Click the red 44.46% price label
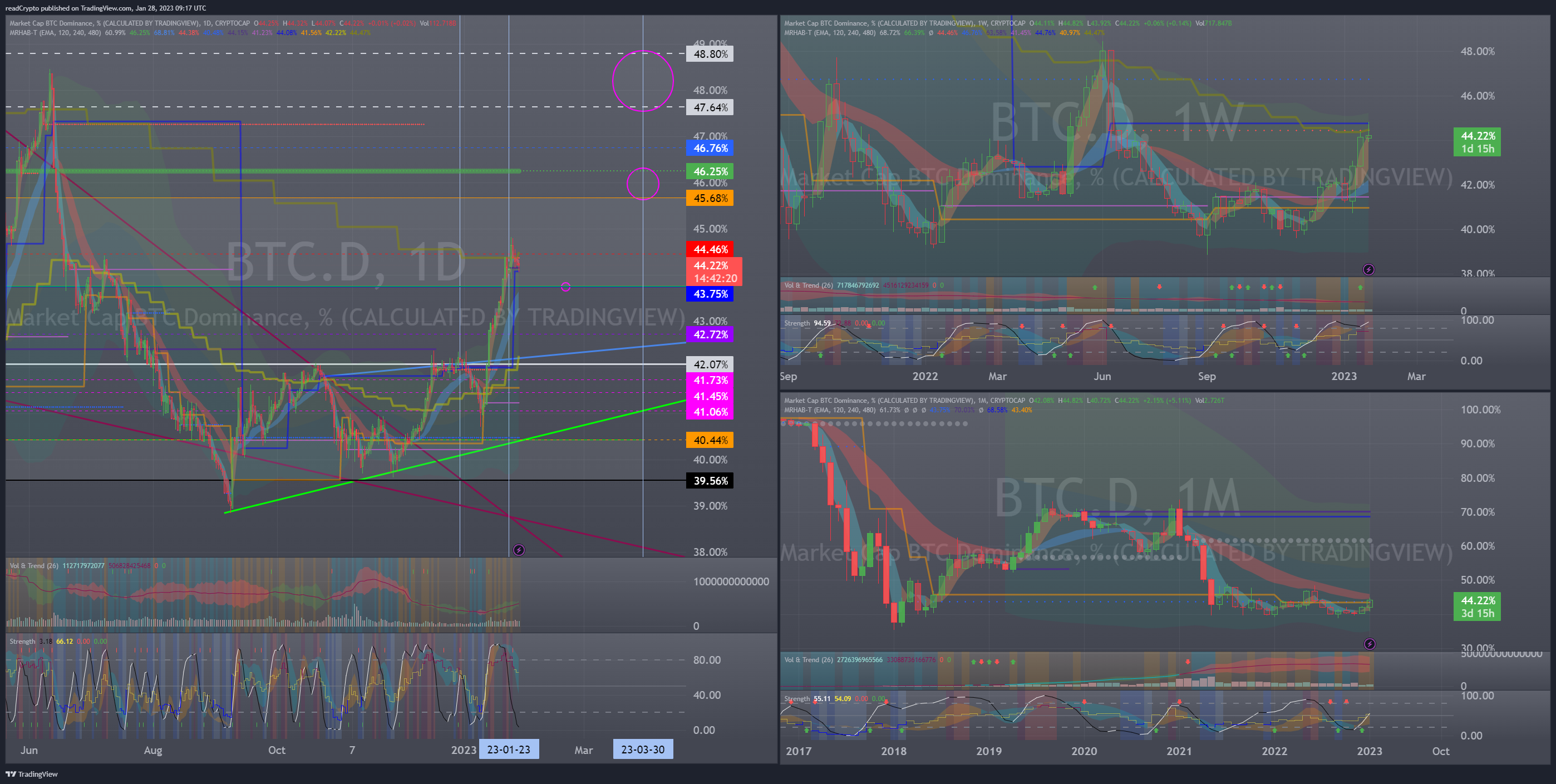1556x784 pixels. (x=710, y=249)
